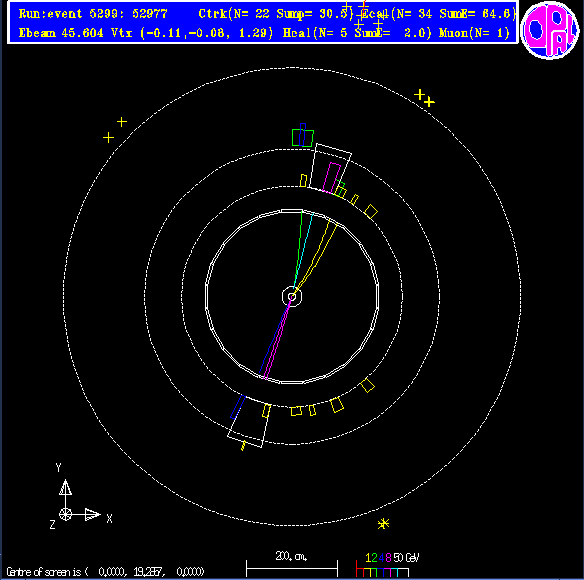Click the pair of yellow crosses upper right
The image size is (584, 580).
424,98
